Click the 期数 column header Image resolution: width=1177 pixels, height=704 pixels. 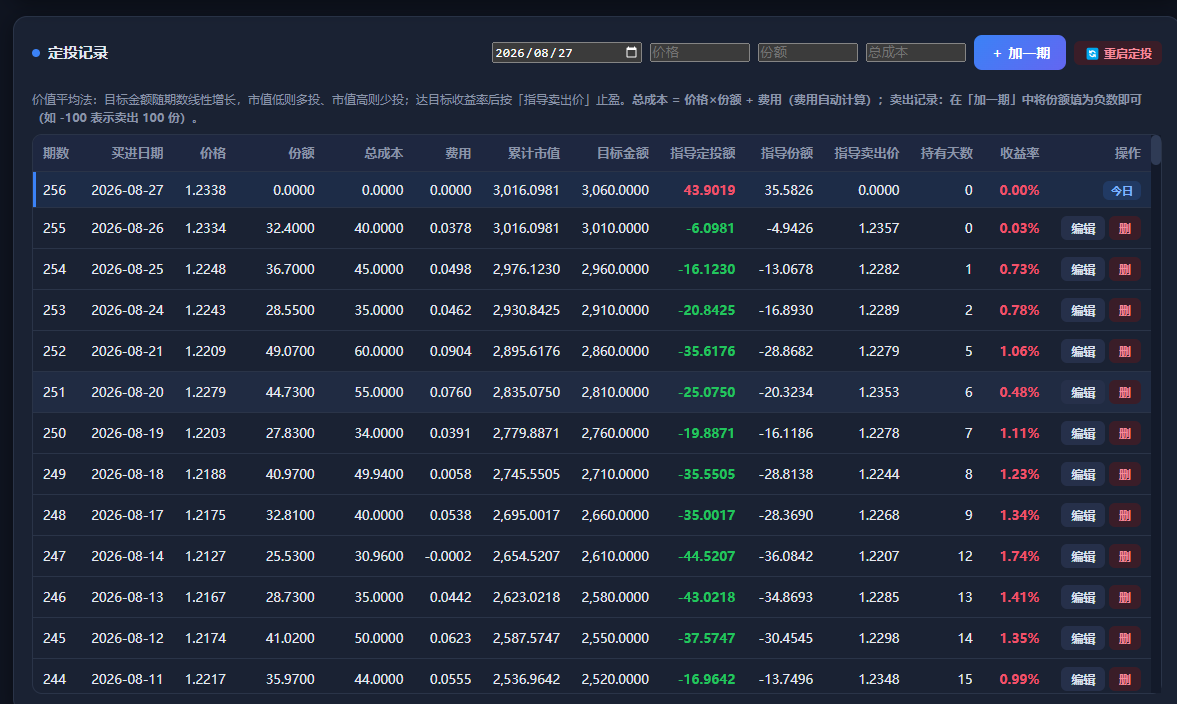click(56, 153)
